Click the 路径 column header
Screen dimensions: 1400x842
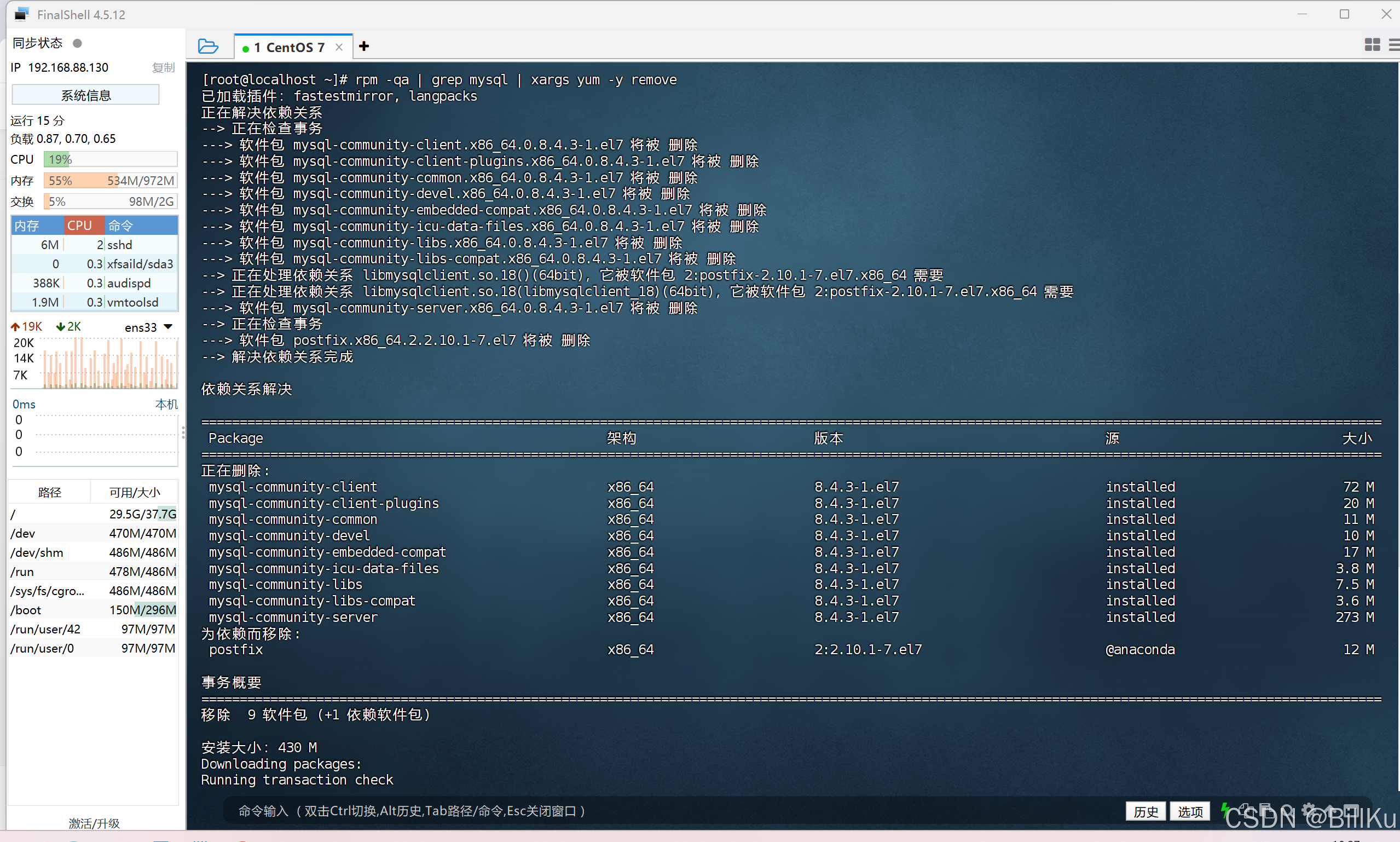coord(49,492)
